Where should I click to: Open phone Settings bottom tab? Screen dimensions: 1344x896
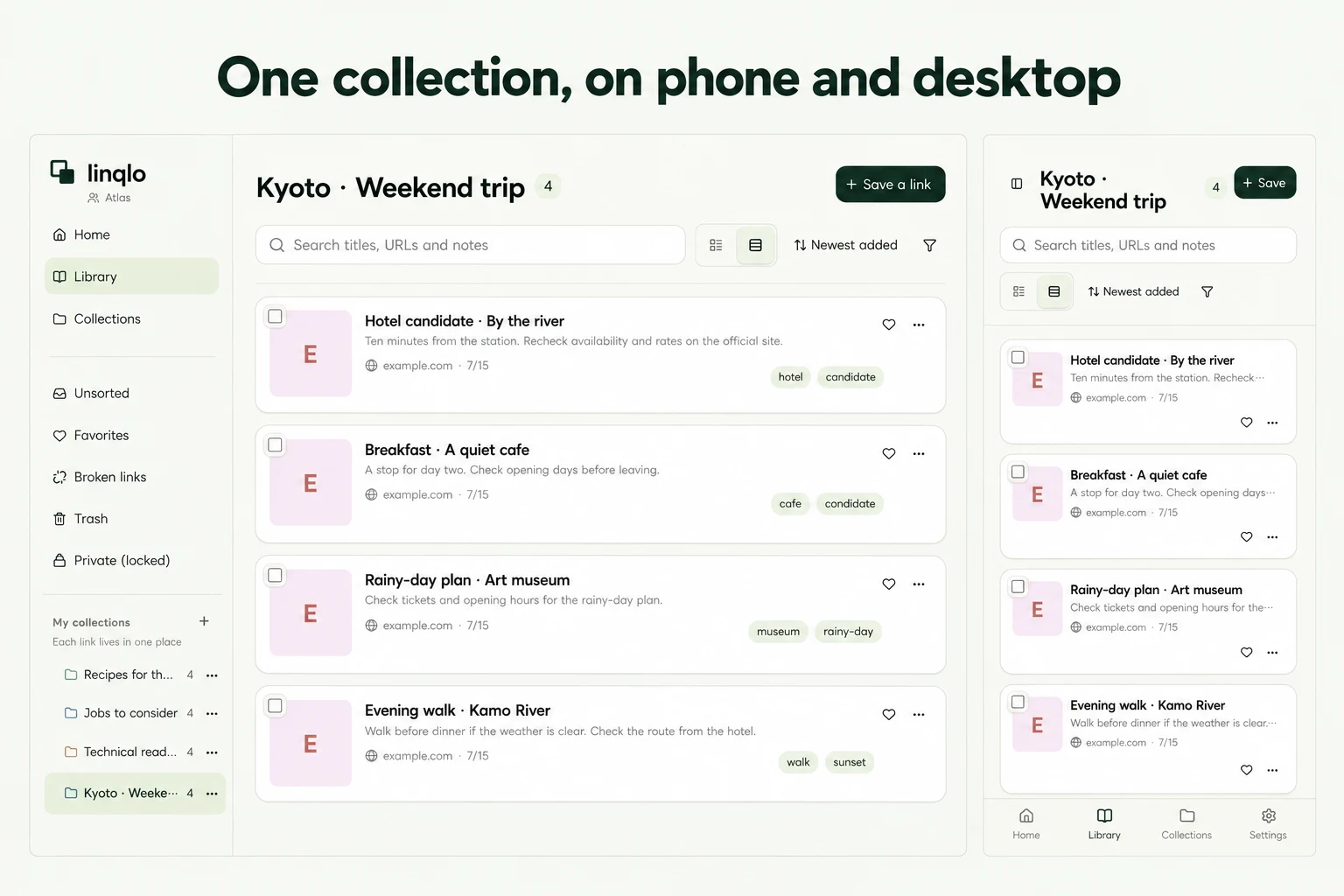pyautogui.click(x=1268, y=823)
